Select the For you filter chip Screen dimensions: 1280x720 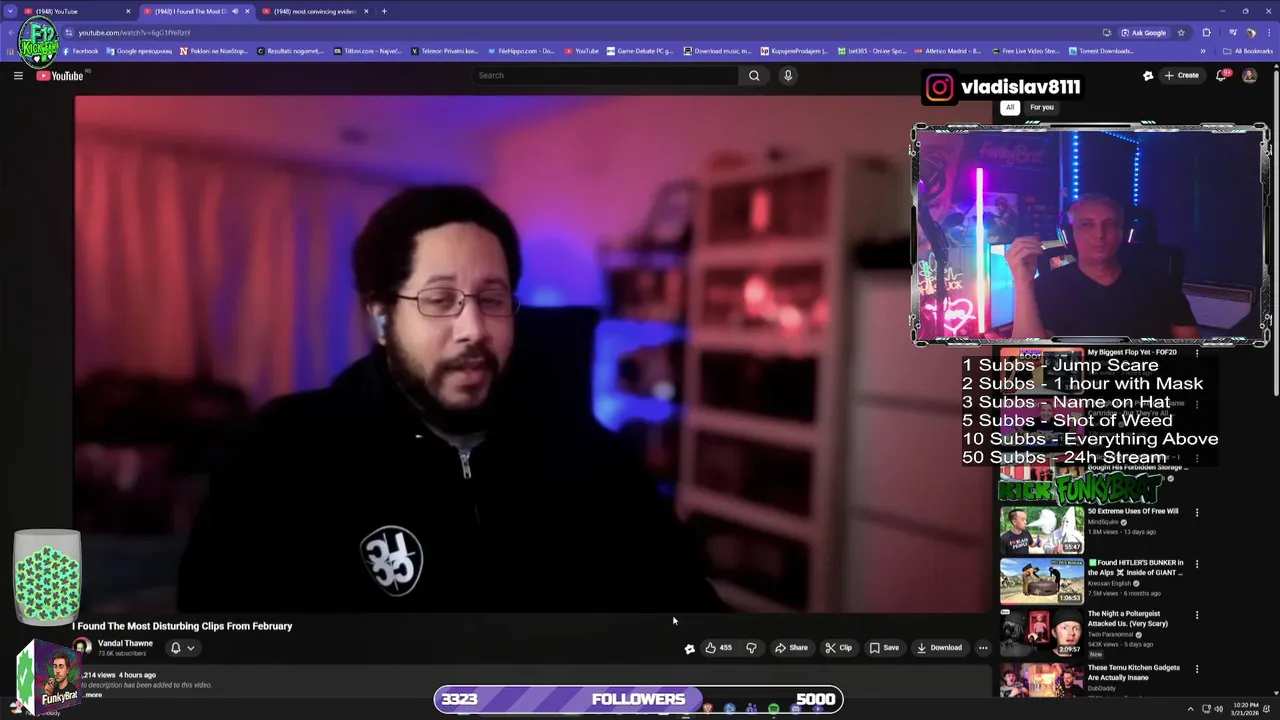tap(1042, 107)
